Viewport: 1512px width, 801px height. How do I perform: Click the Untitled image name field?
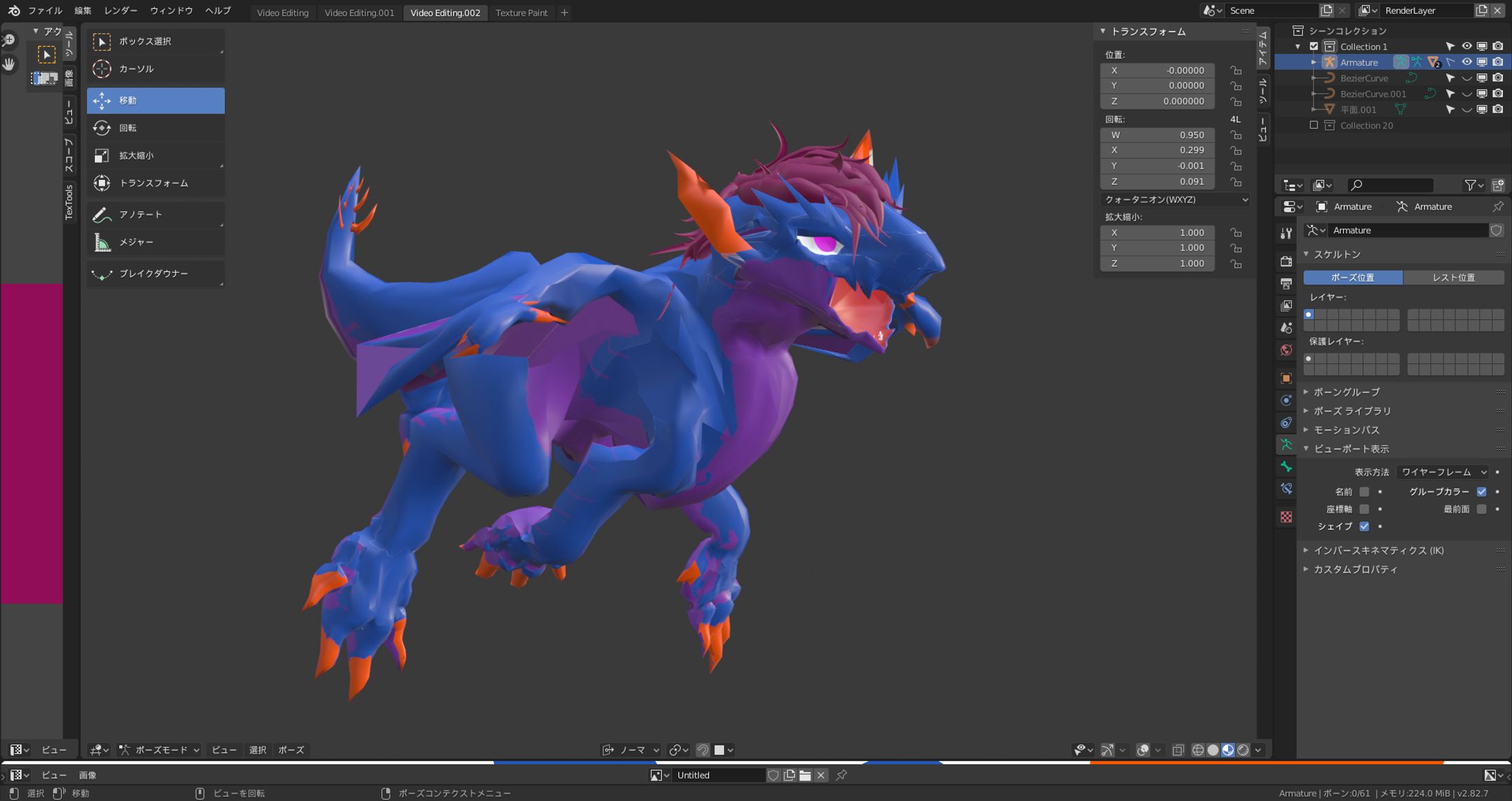click(719, 775)
